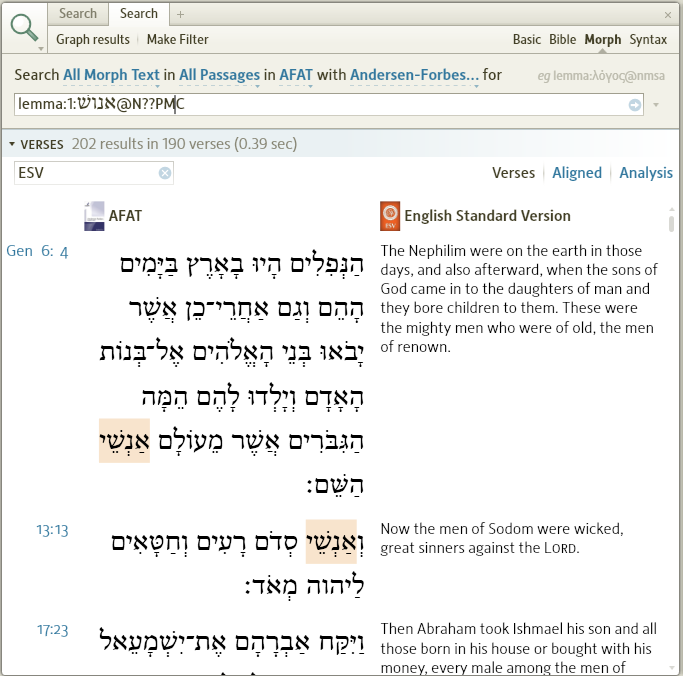Open the Gen 6:4 reference link
The height and width of the screenshot is (676, 683).
point(37,251)
